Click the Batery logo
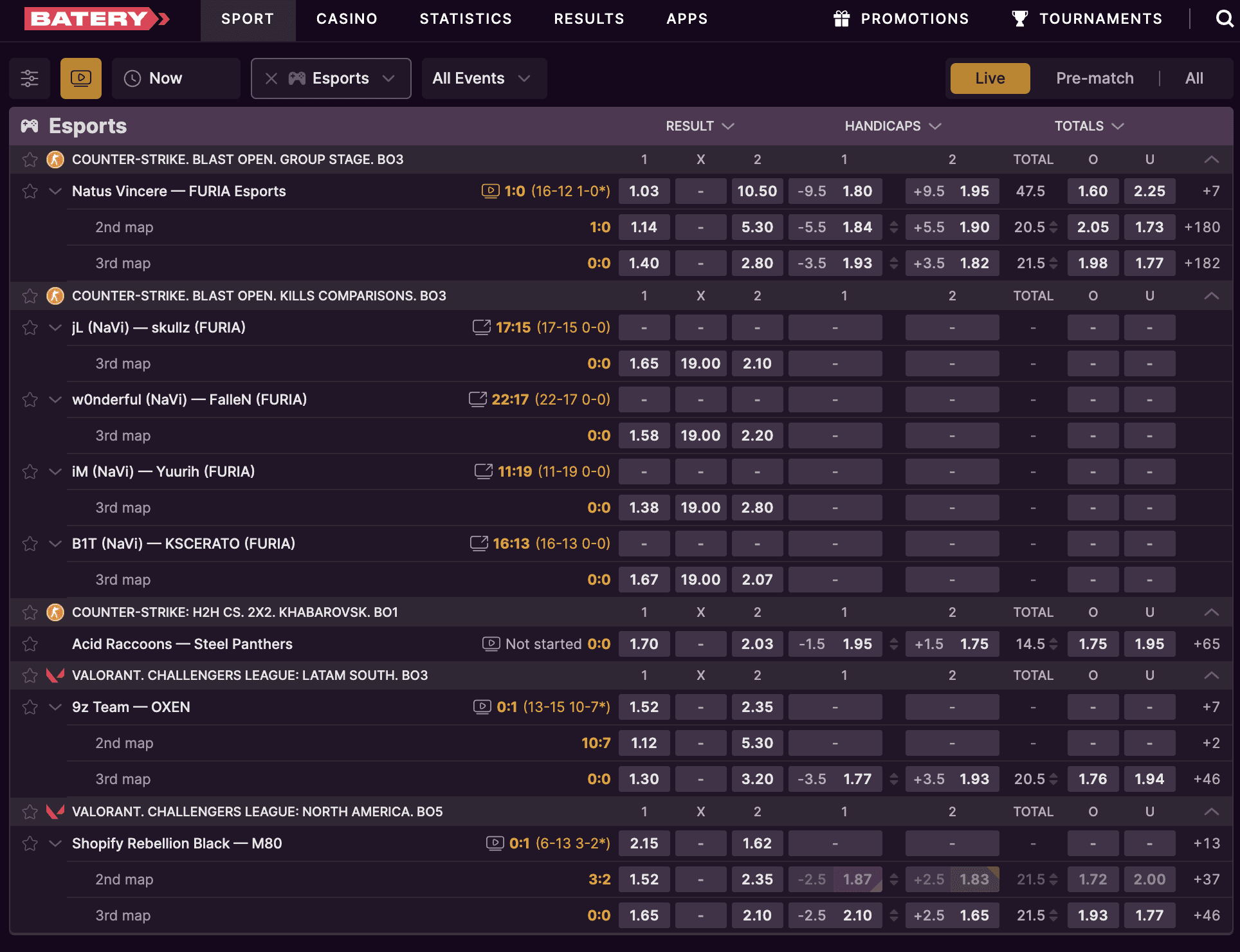The height and width of the screenshot is (952, 1240). (x=96, y=19)
